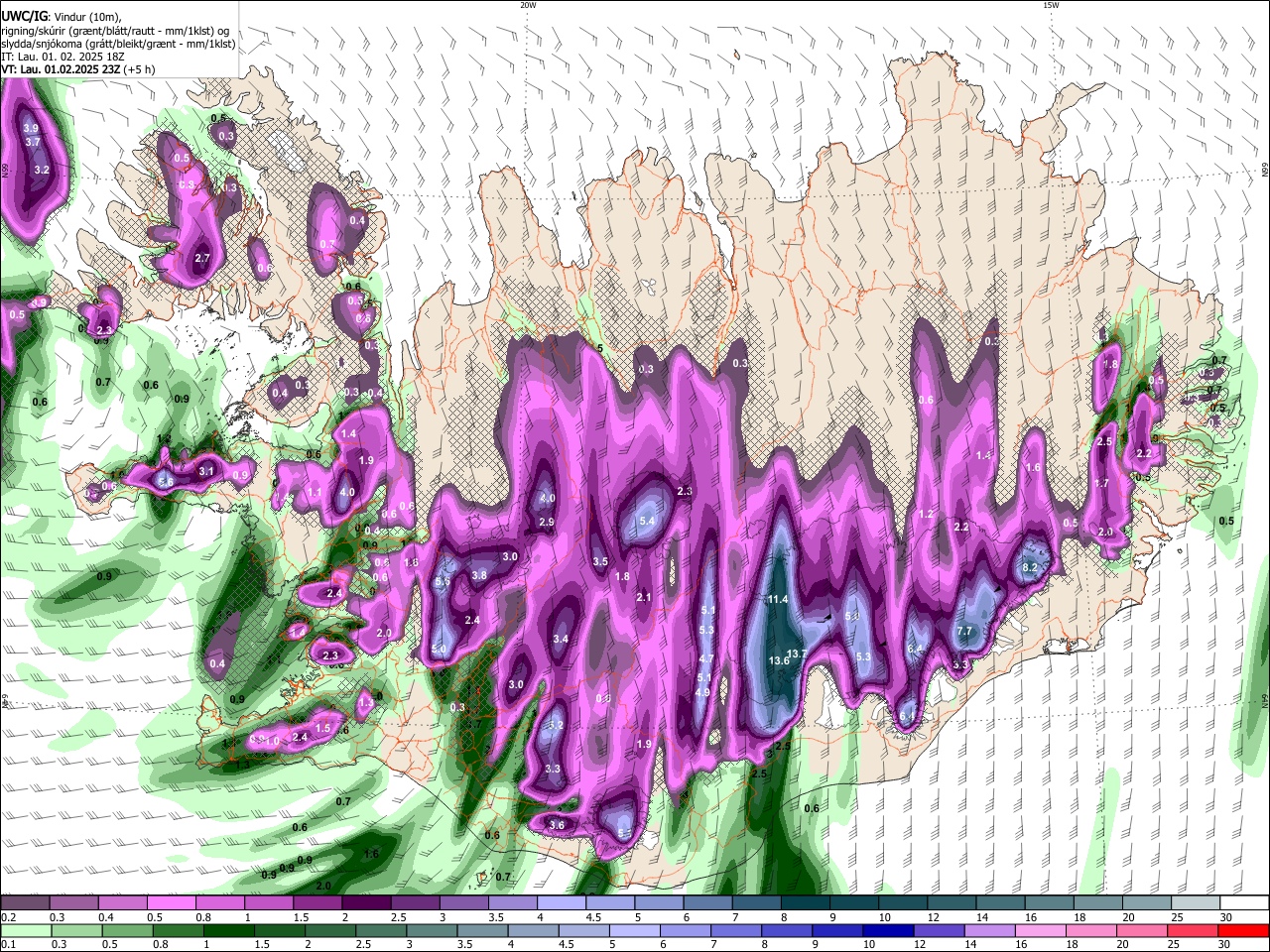Click the 'slydda/snjókoma' legend description line
The width and height of the screenshot is (1270, 952).
[x=118, y=44]
